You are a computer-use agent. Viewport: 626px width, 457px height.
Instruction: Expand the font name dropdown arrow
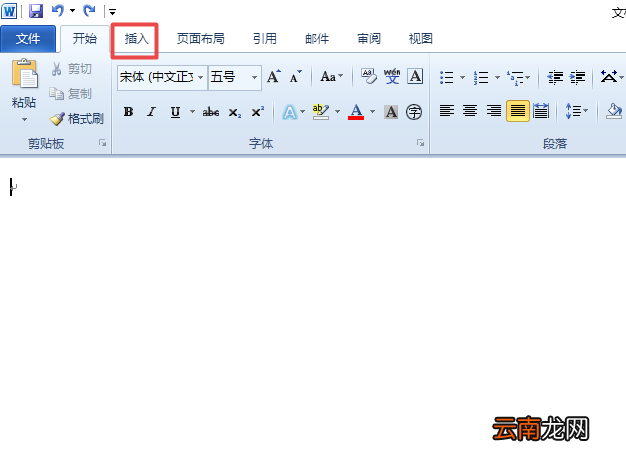(x=201, y=77)
